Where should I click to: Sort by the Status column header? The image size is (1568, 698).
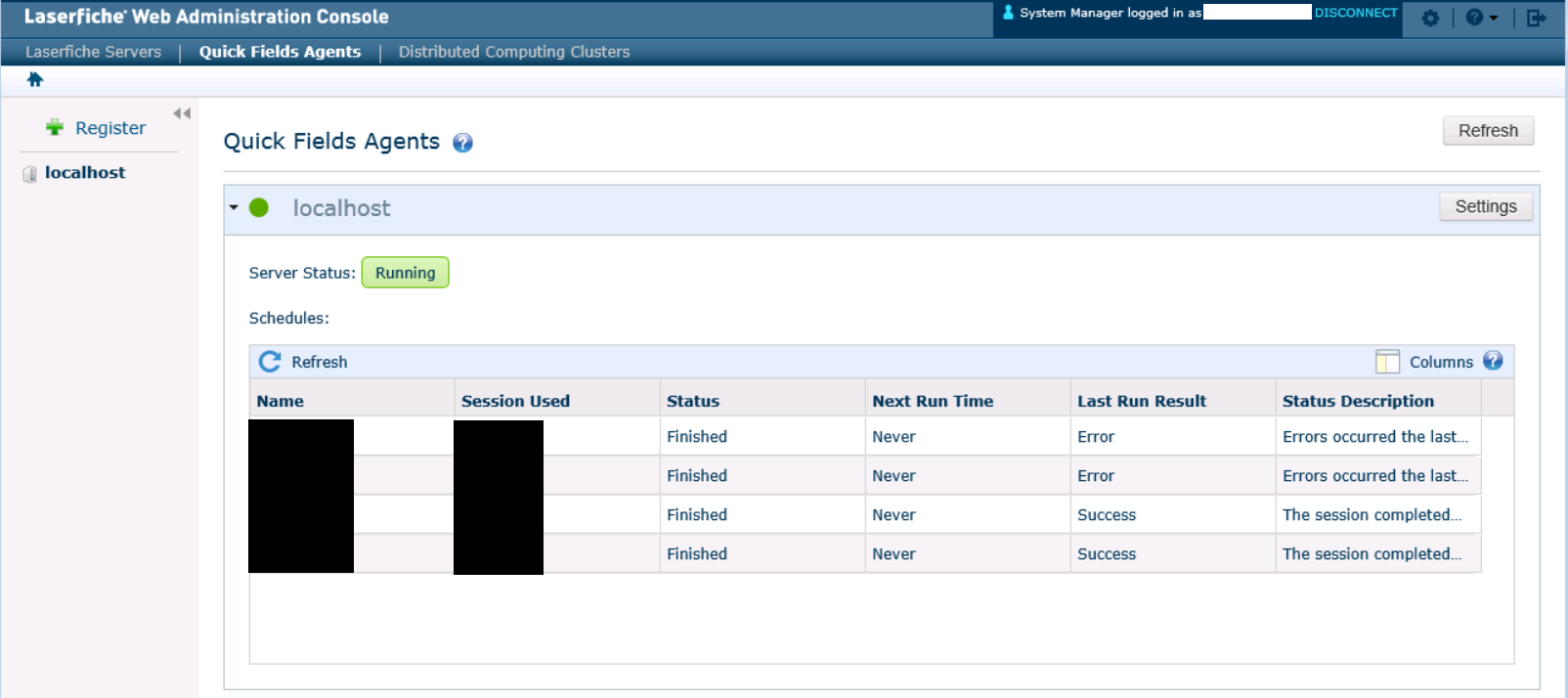point(762,400)
